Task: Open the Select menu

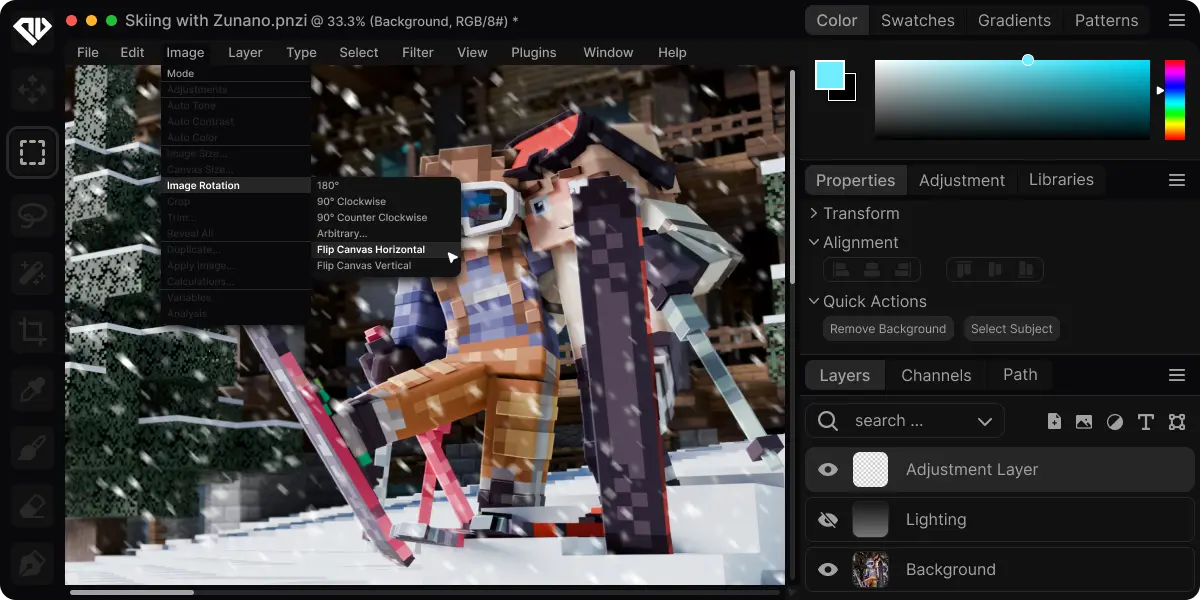Action: [359, 52]
